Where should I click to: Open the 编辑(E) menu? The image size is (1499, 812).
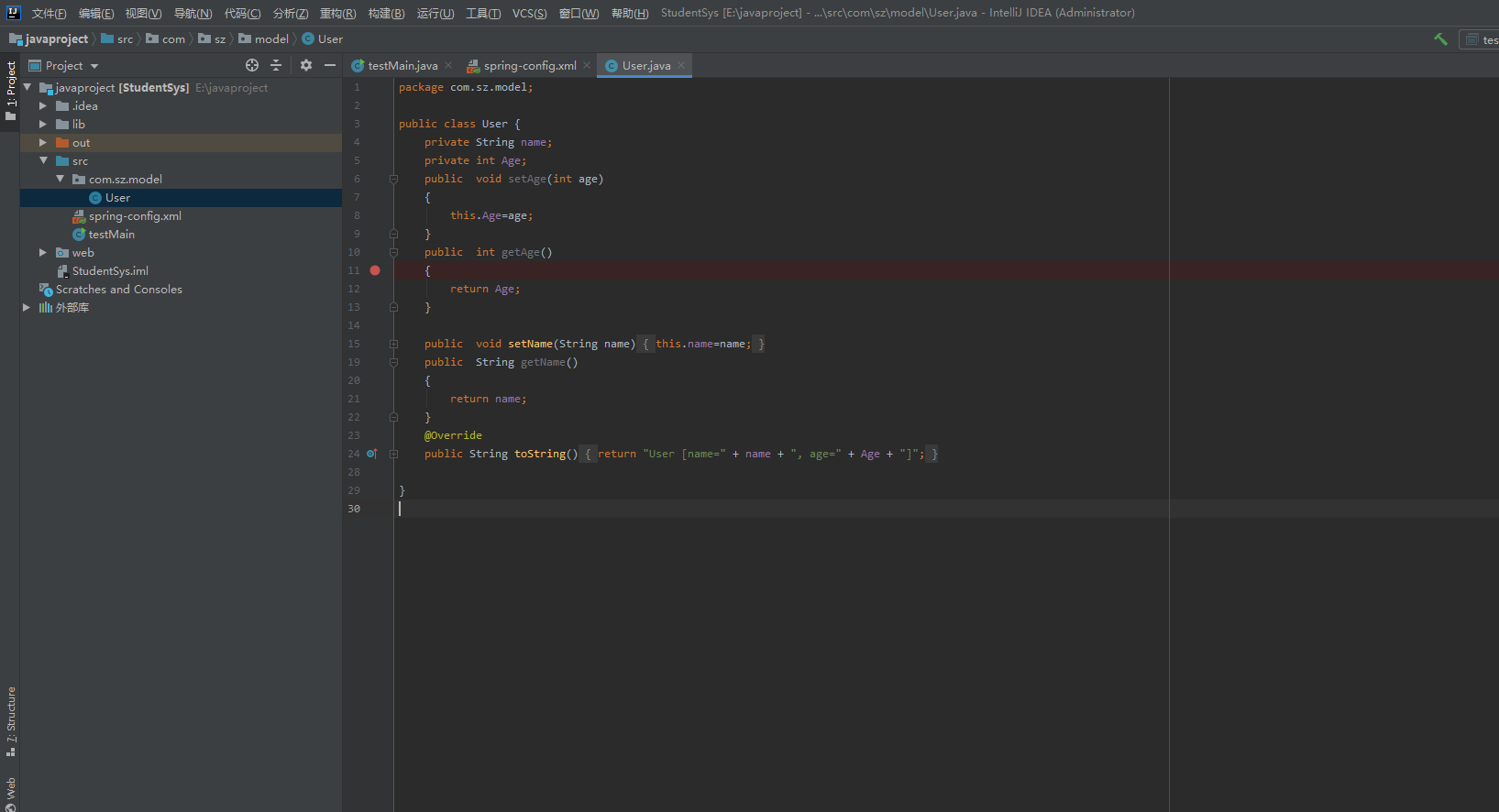(x=96, y=13)
